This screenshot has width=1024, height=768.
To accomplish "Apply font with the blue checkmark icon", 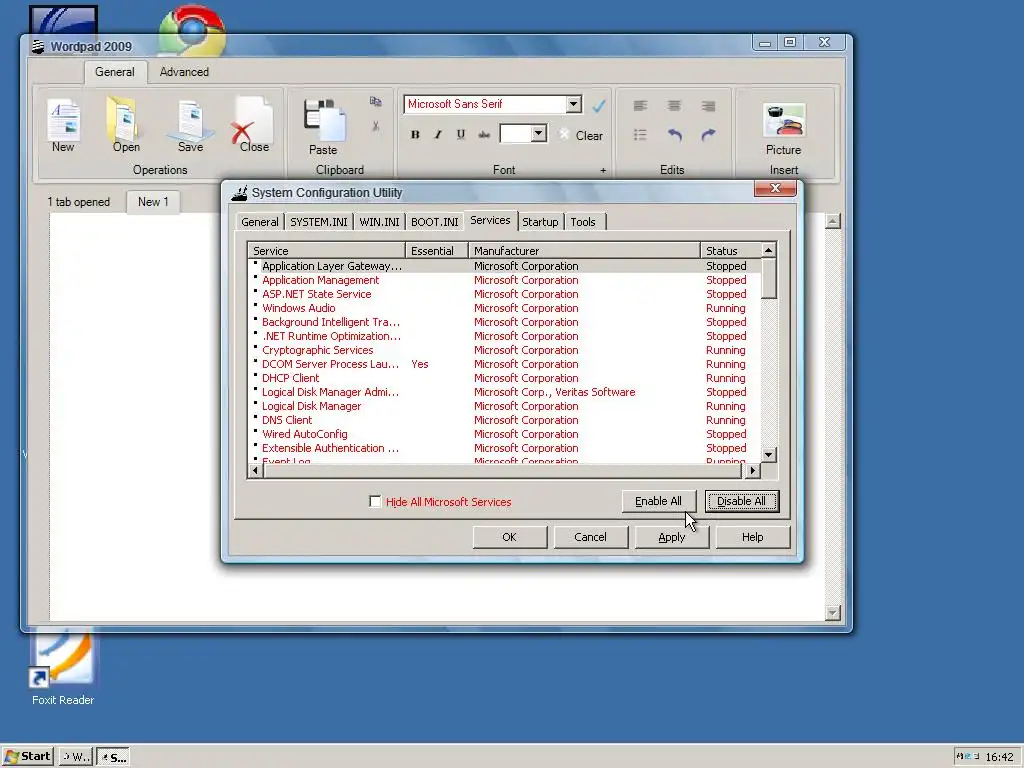I will tap(599, 105).
